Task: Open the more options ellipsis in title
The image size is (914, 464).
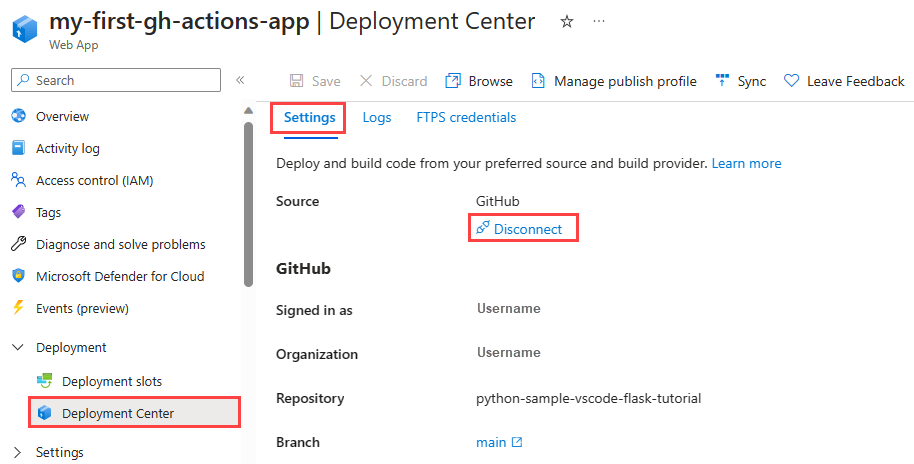Action: pyautogui.click(x=598, y=21)
